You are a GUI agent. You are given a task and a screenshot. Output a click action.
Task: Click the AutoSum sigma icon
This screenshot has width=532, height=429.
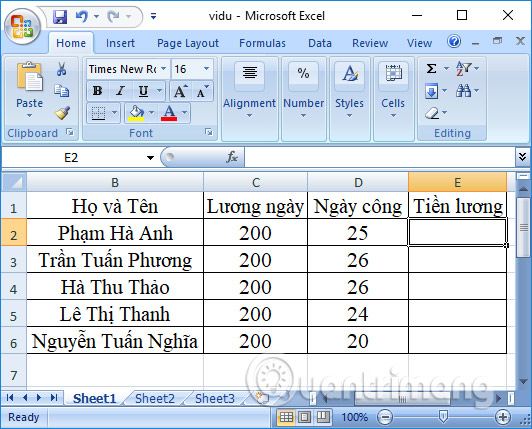coord(431,69)
